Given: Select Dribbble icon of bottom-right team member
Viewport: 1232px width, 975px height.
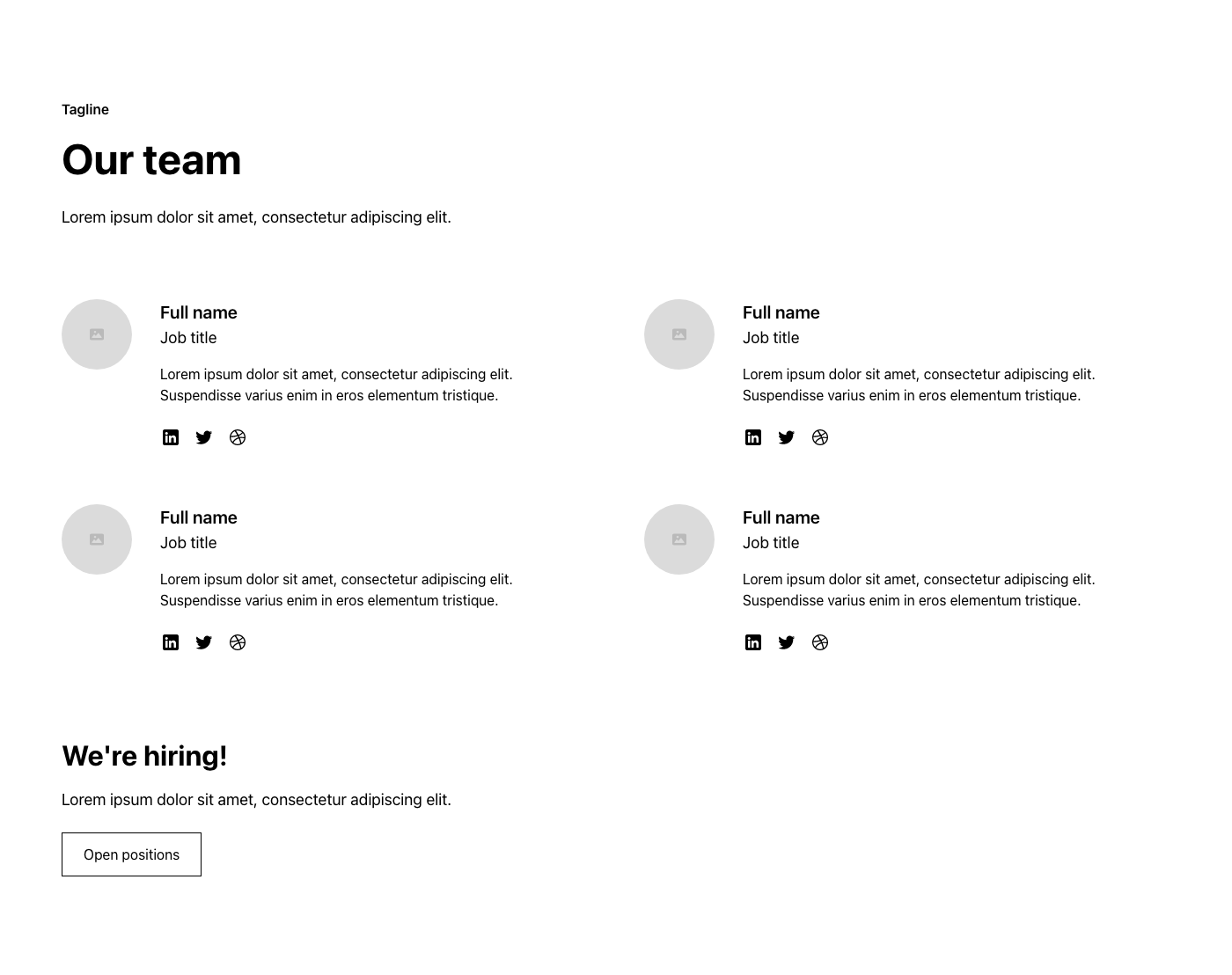Looking at the screenshot, I should pos(820,642).
